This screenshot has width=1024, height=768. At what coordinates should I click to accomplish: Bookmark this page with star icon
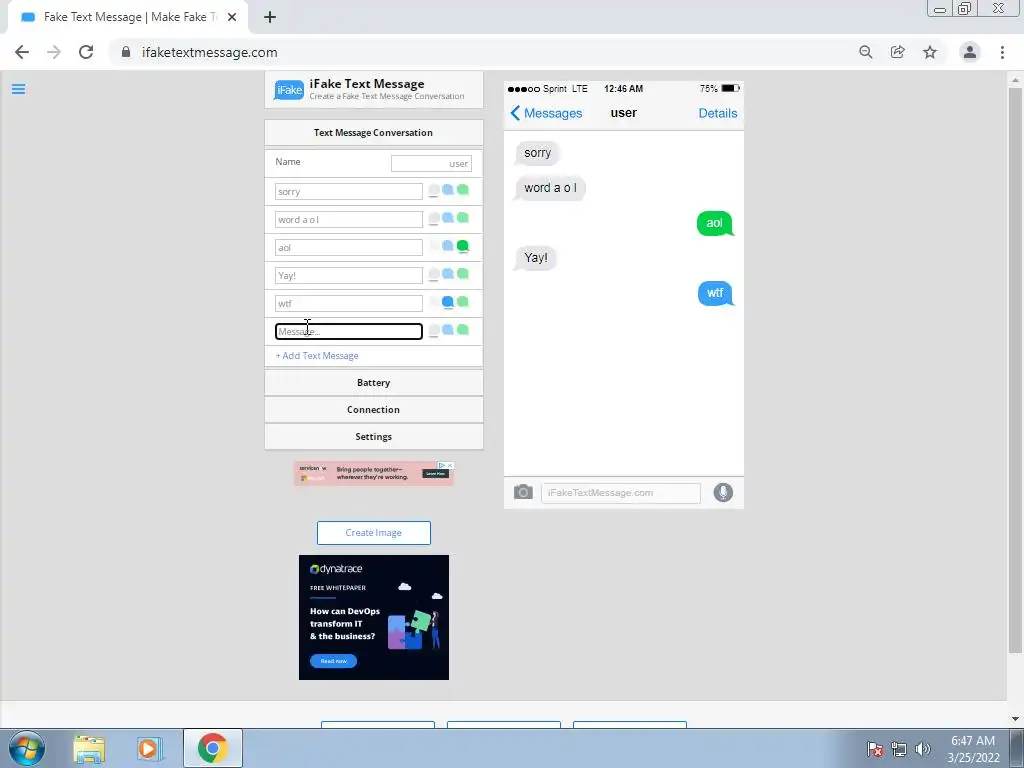click(930, 52)
